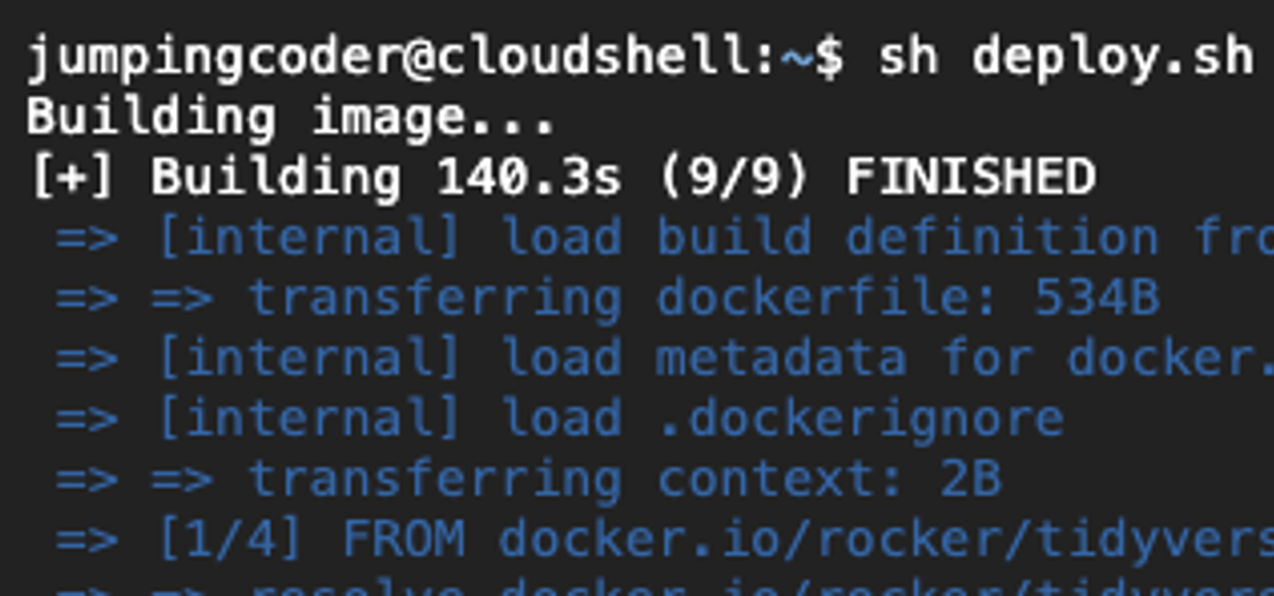Click the jumpingcoder@cloudshell prompt text
The image size is (1274, 596).
(400, 57)
